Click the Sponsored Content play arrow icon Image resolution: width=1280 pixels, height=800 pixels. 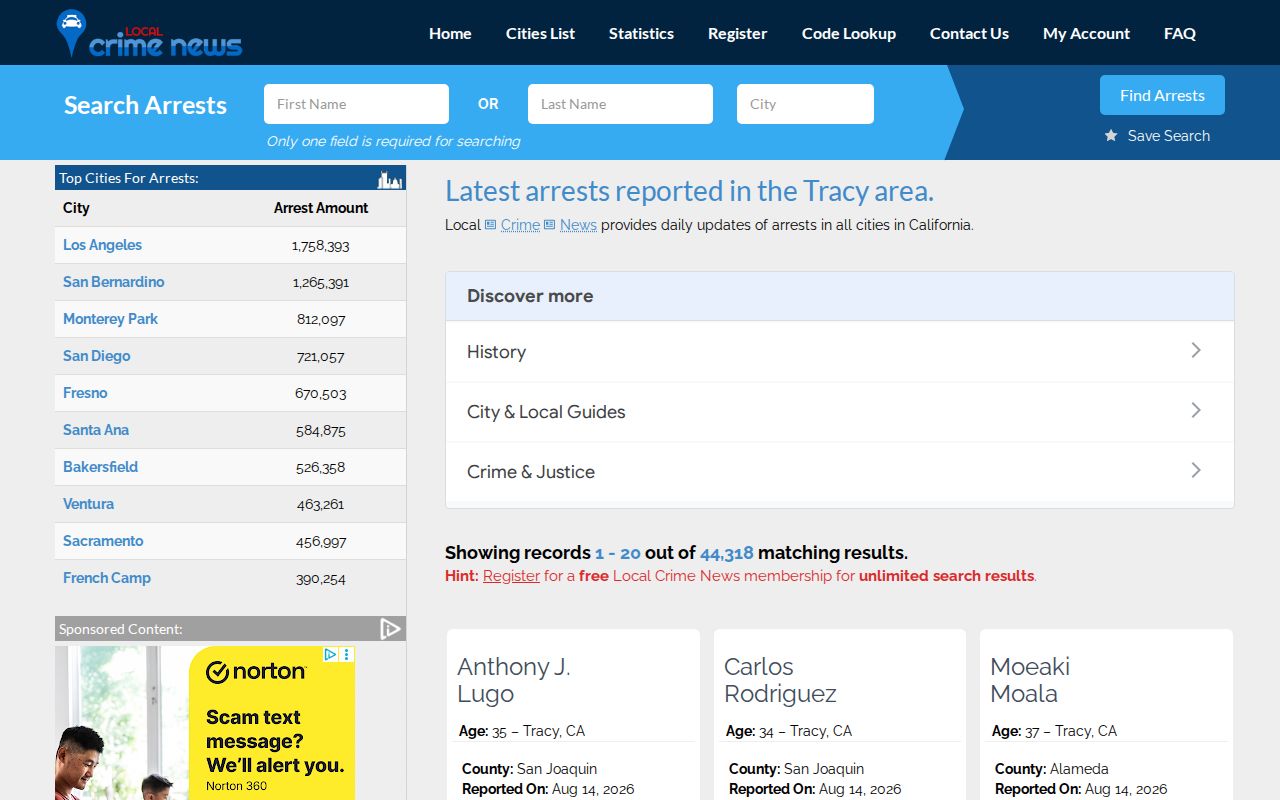click(x=390, y=629)
